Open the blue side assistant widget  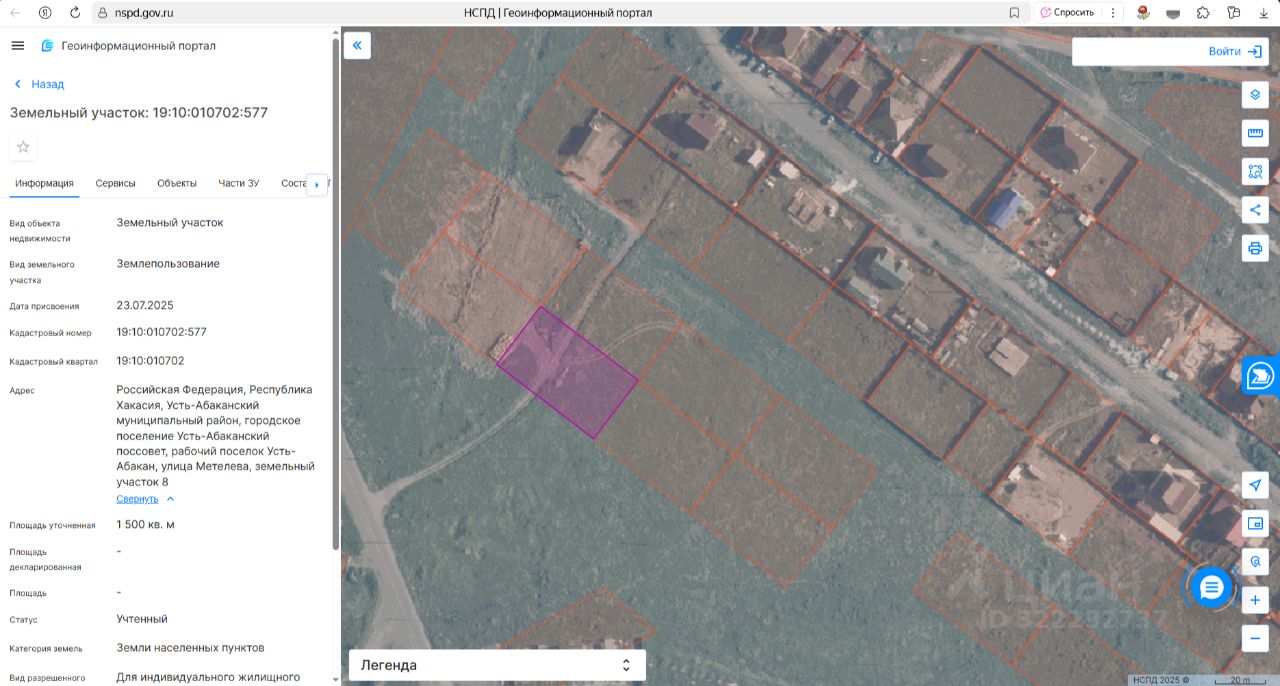pyautogui.click(x=1261, y=376)
